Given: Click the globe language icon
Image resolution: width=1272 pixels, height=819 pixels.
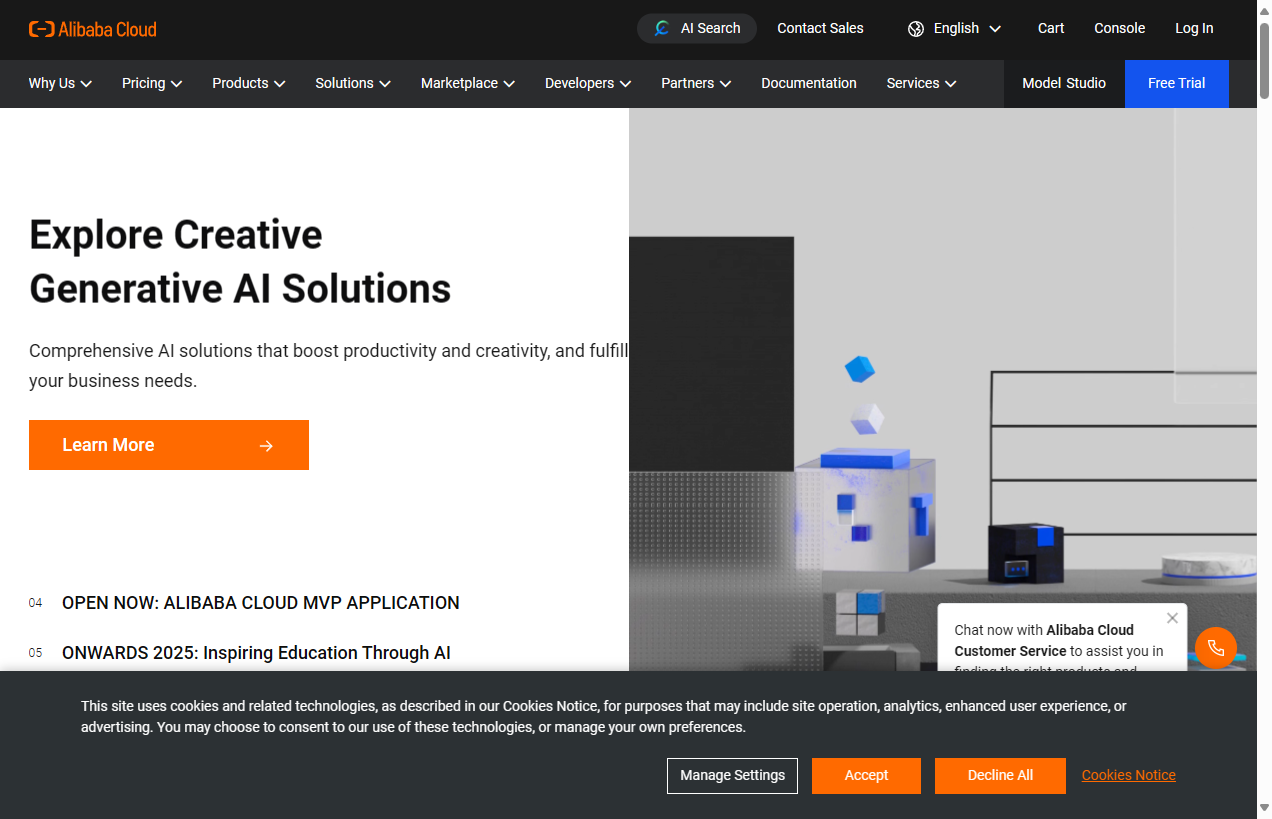Looking at the screenshot, I should [x=916, y=29].
